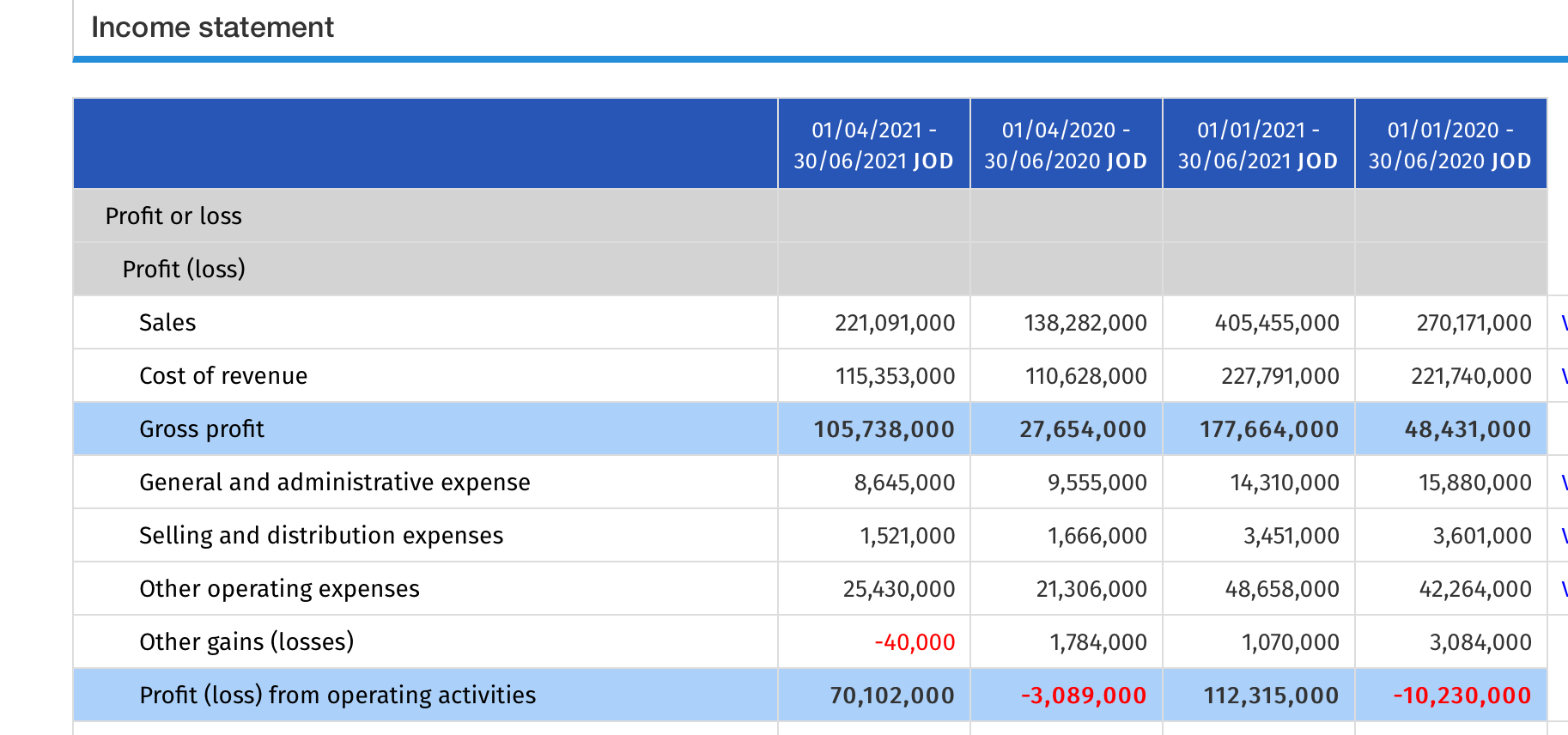Screen dimensions: 1568x735
Task: Click the Income statement heading
Action: 212,27
